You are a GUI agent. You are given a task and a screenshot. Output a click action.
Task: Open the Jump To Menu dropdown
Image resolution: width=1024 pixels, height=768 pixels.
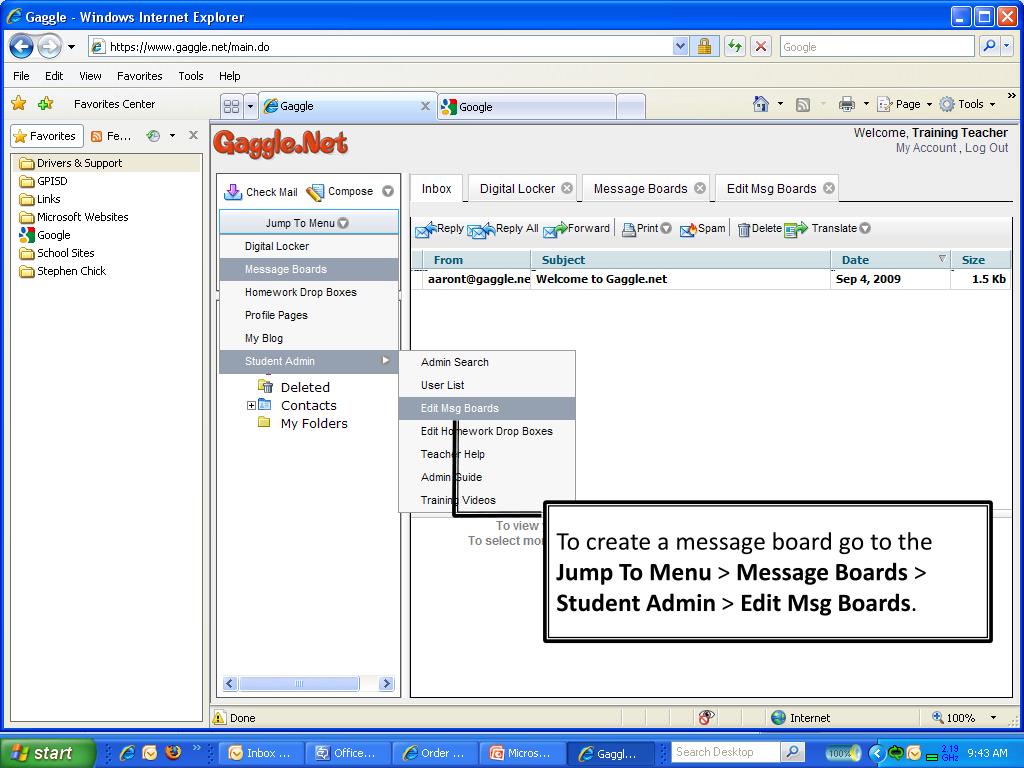click(x=308, y=223)
